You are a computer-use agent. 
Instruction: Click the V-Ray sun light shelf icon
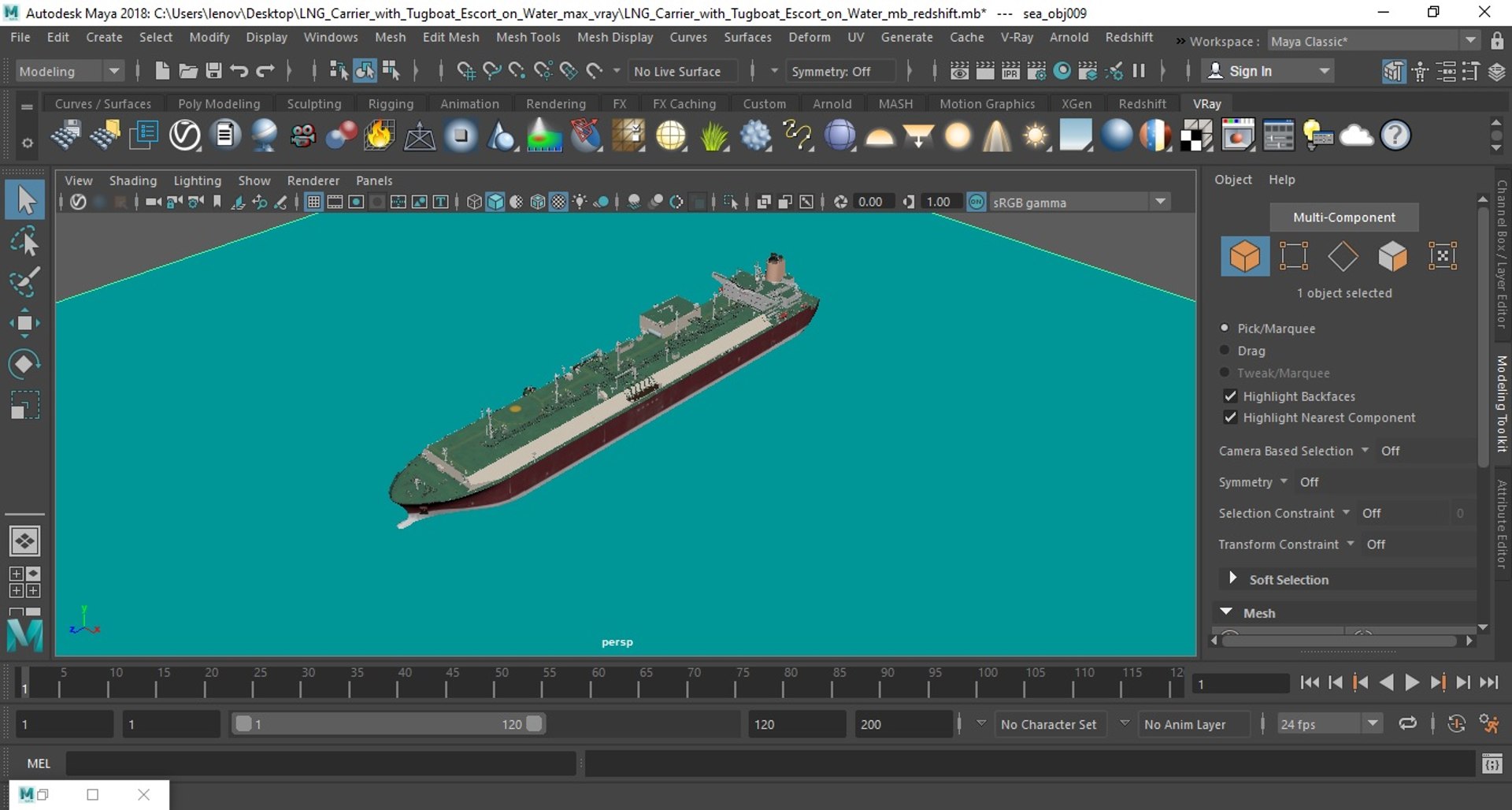[x=1036, y=136]
